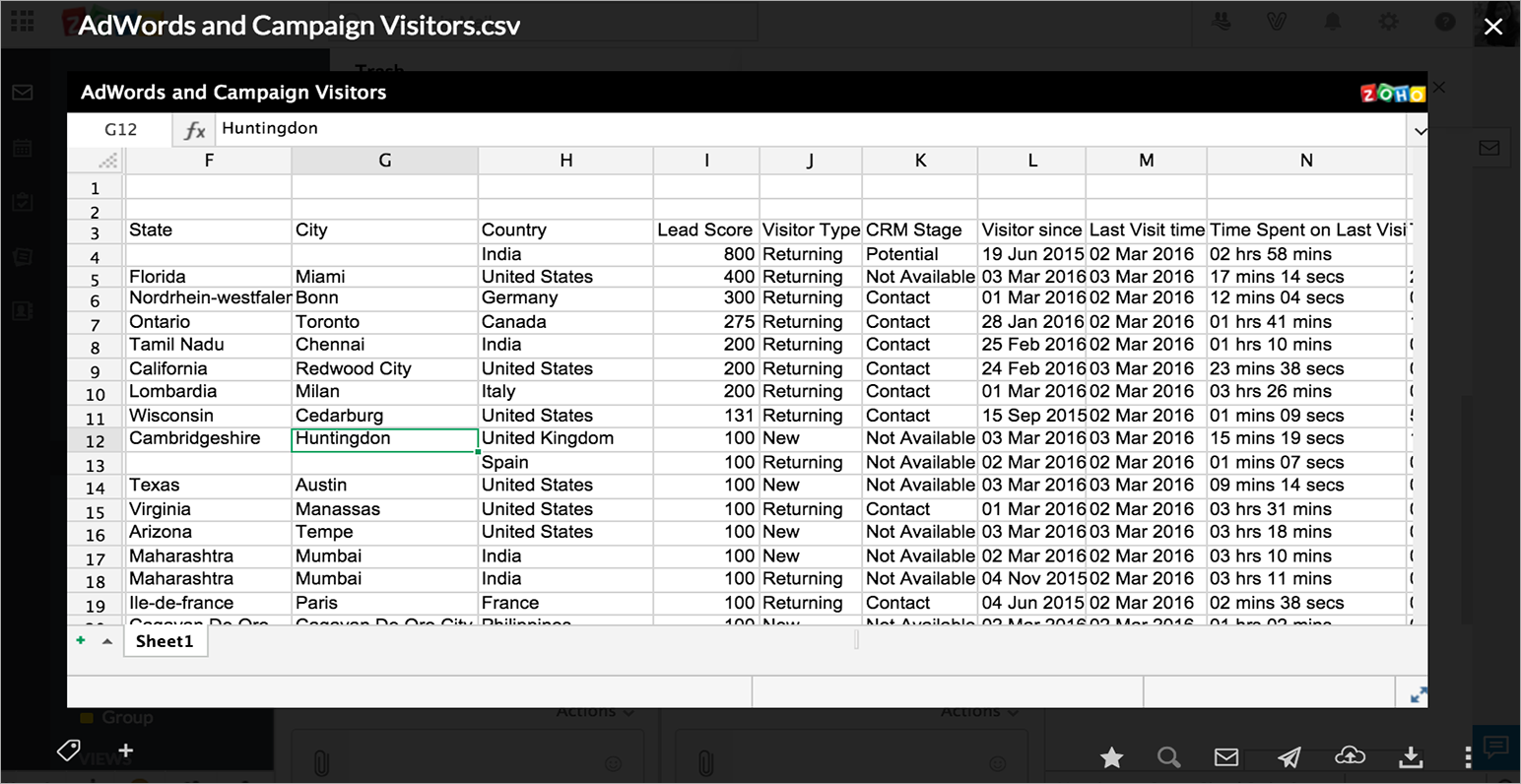Click the fx function icon
The height and width of the screenshot is (784, 1521).
(195, 129)
